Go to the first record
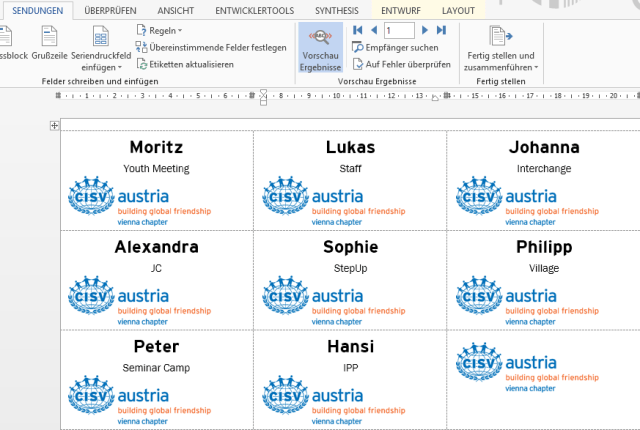The image size is (640, 430). click(x=358, y=30)
